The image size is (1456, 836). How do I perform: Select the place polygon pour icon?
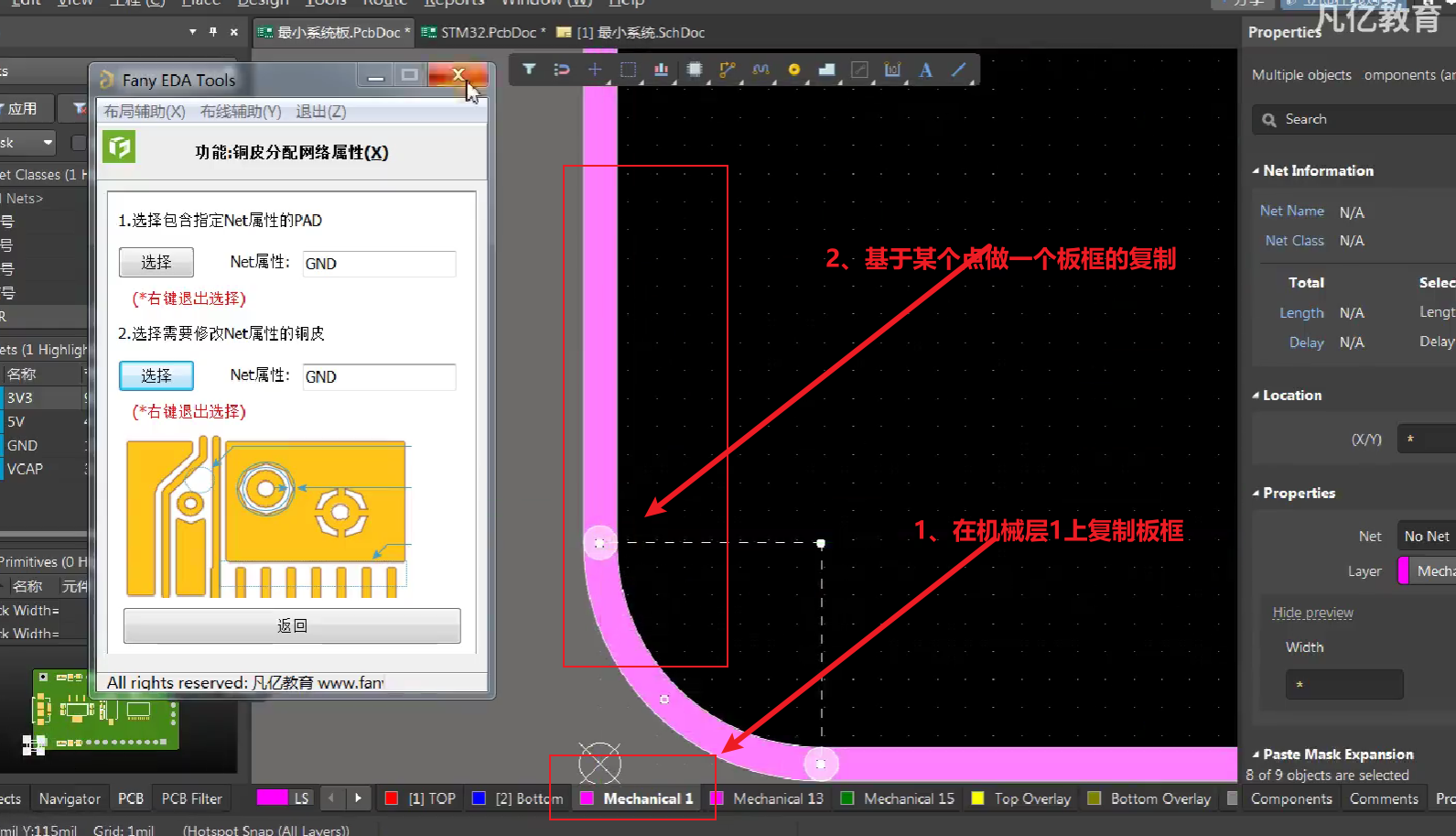pos(826,70)
